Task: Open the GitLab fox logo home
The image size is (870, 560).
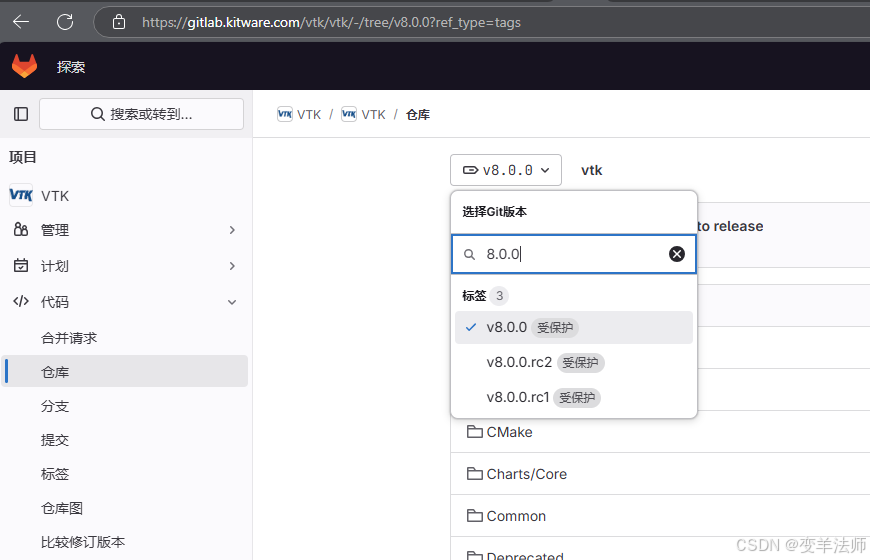Action: pos(24,66)
